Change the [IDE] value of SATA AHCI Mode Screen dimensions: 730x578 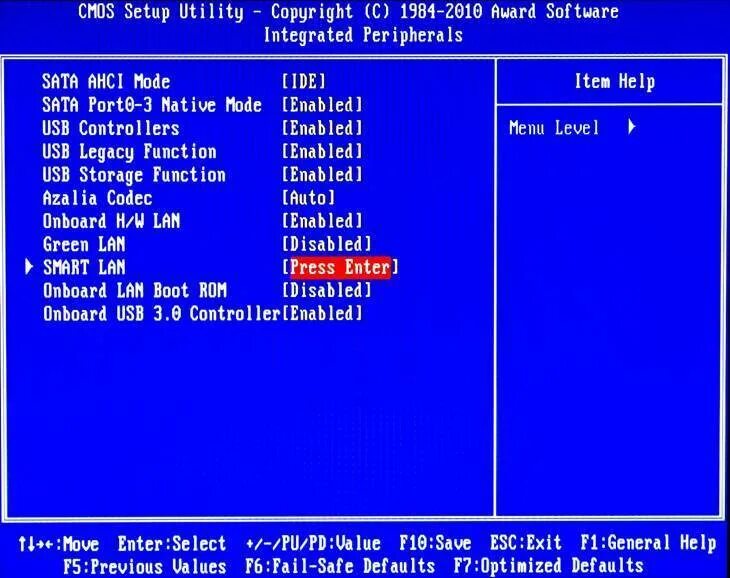pyautogui.click(x=304, y=81)
